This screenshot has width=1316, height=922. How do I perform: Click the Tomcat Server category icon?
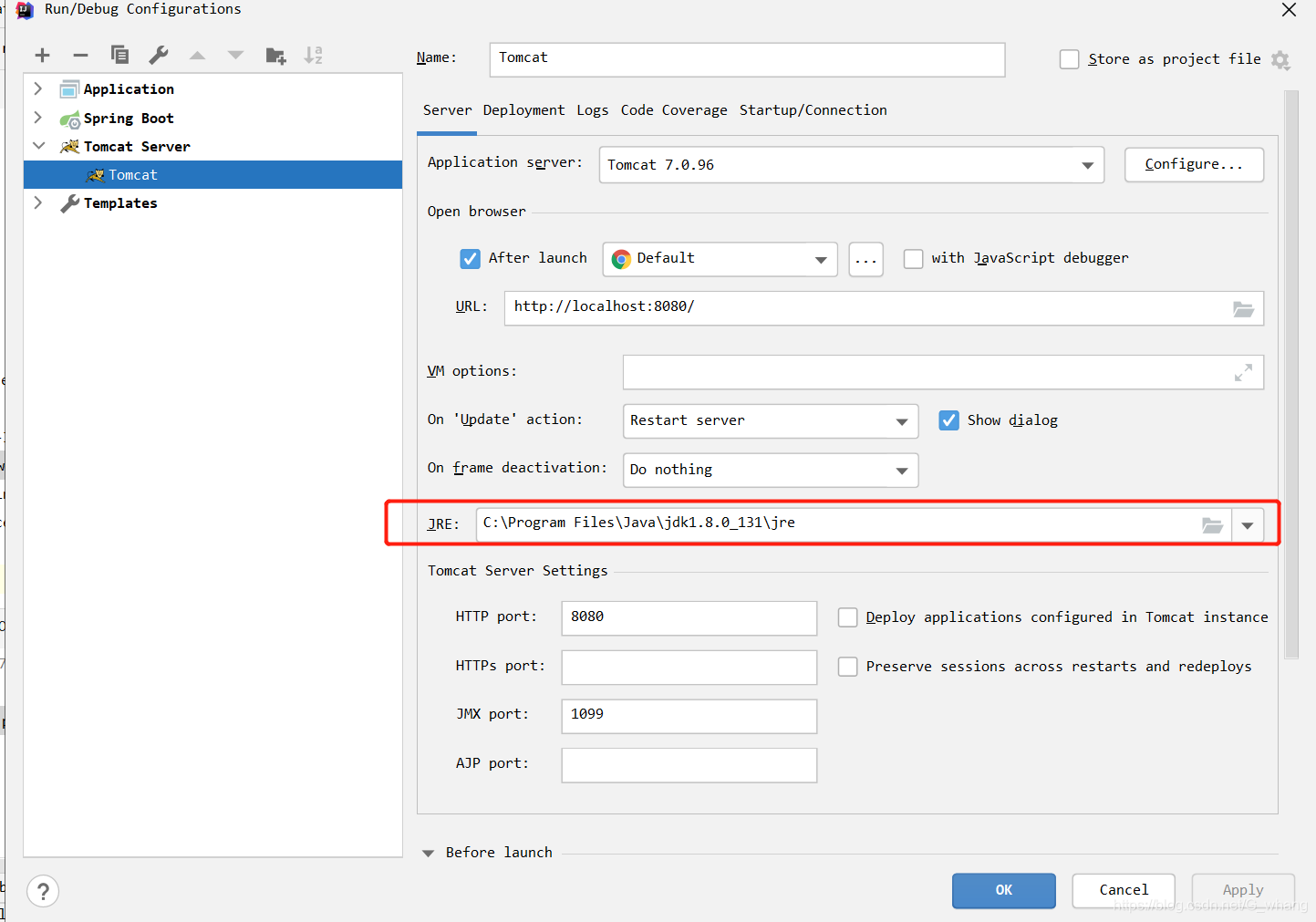[69, 147]
